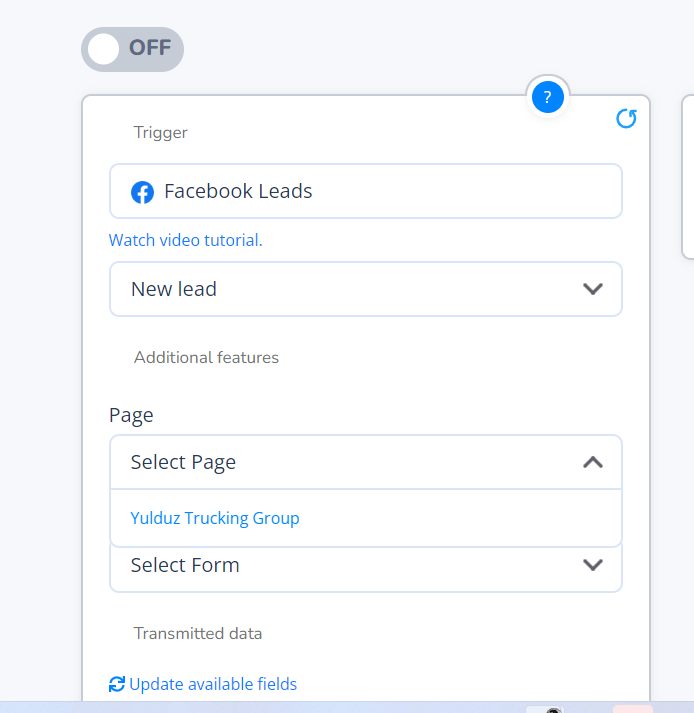The image size is (694, 713).
Task: Collapse the Select Page dropdown chevron
Action: pos(592,462)
